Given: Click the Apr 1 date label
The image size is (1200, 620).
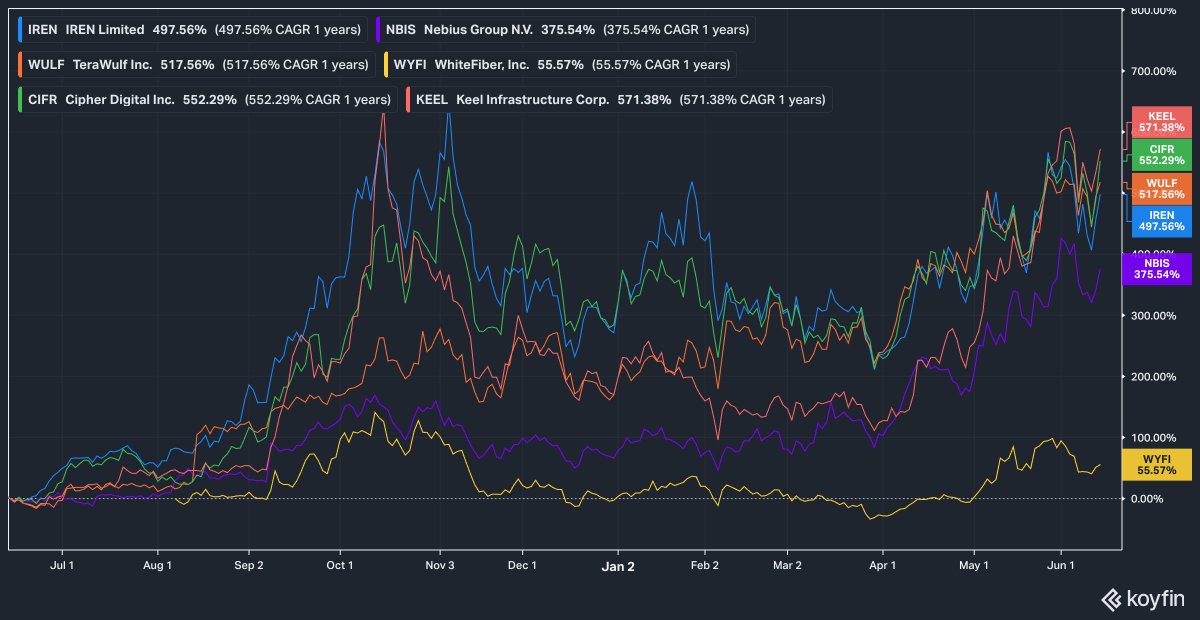Looking at the screenshot, I should (884, 565).
